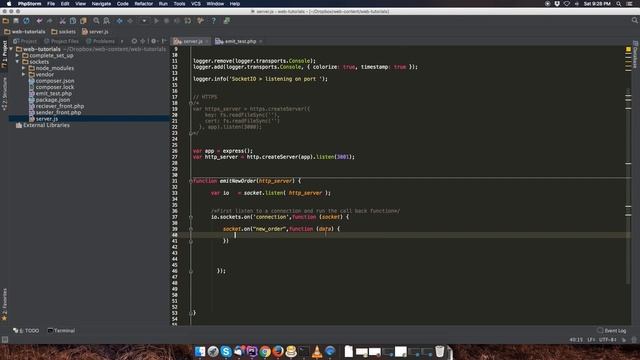This screenshot has height=360, width=640.
Task: Open Search Everywhere magnifier at top right
Action: [x=635, y=20]
